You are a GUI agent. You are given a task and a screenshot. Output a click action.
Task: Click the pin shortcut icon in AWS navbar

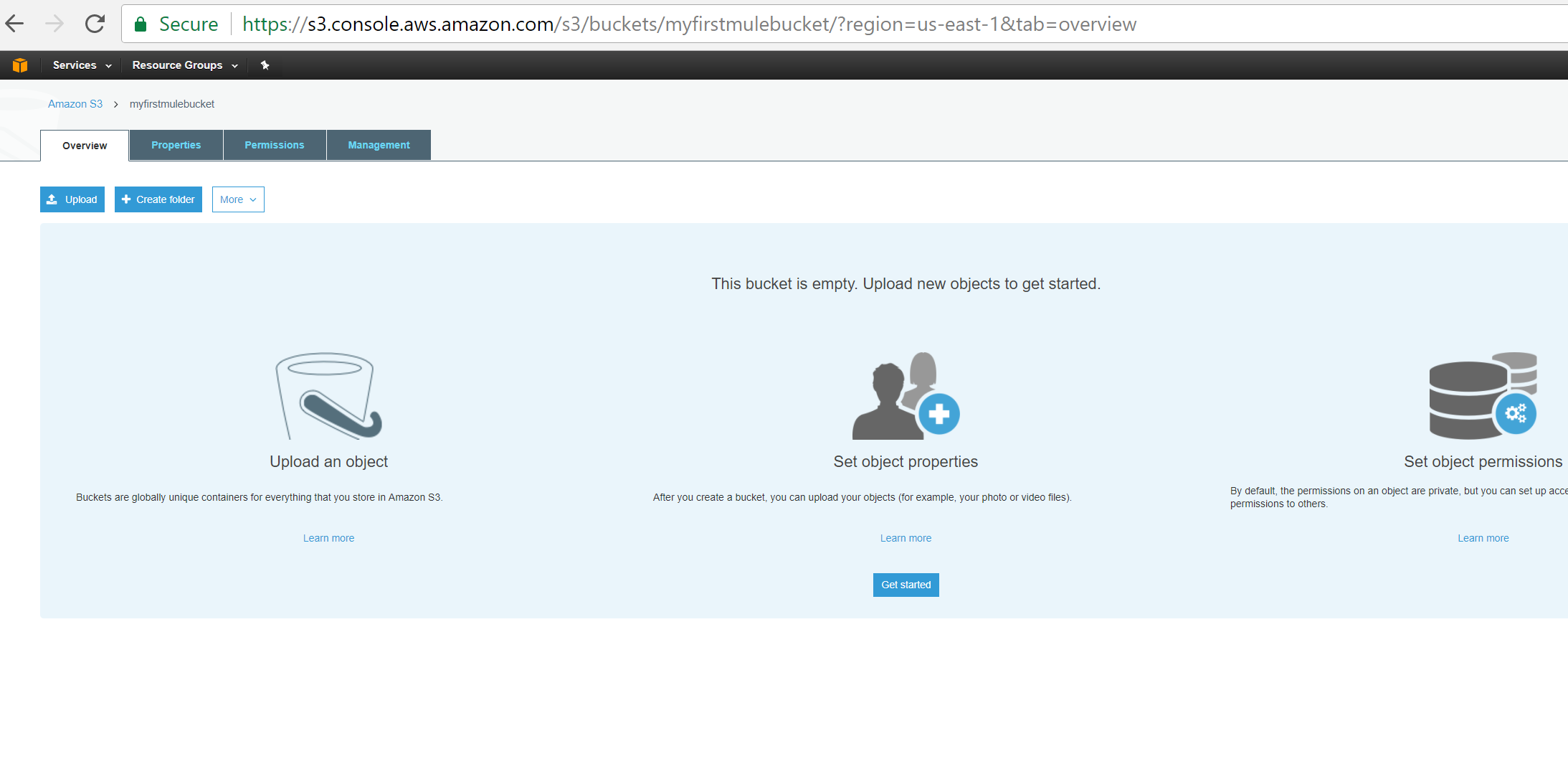coord(265,65)
